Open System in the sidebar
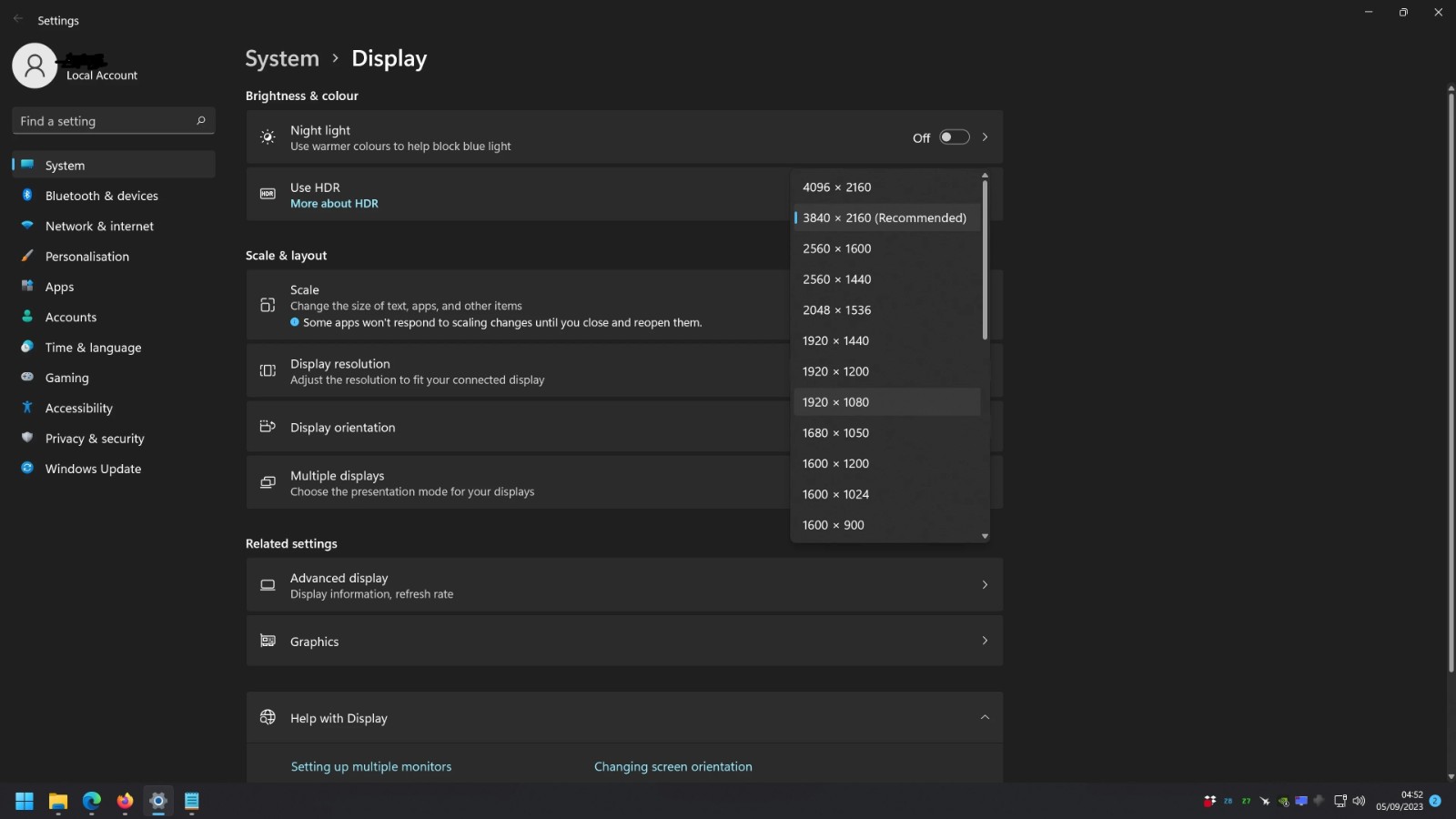This screenshot has height=819, width=1456. coord(114,165)
